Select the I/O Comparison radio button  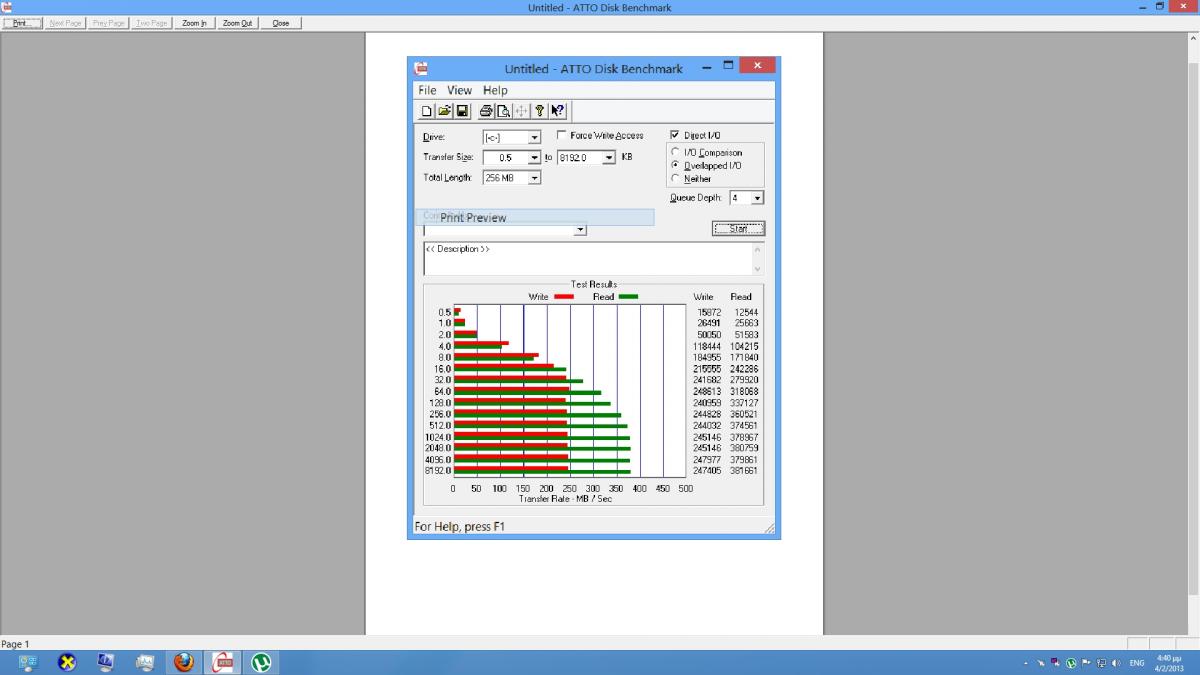tap(675, 153)
